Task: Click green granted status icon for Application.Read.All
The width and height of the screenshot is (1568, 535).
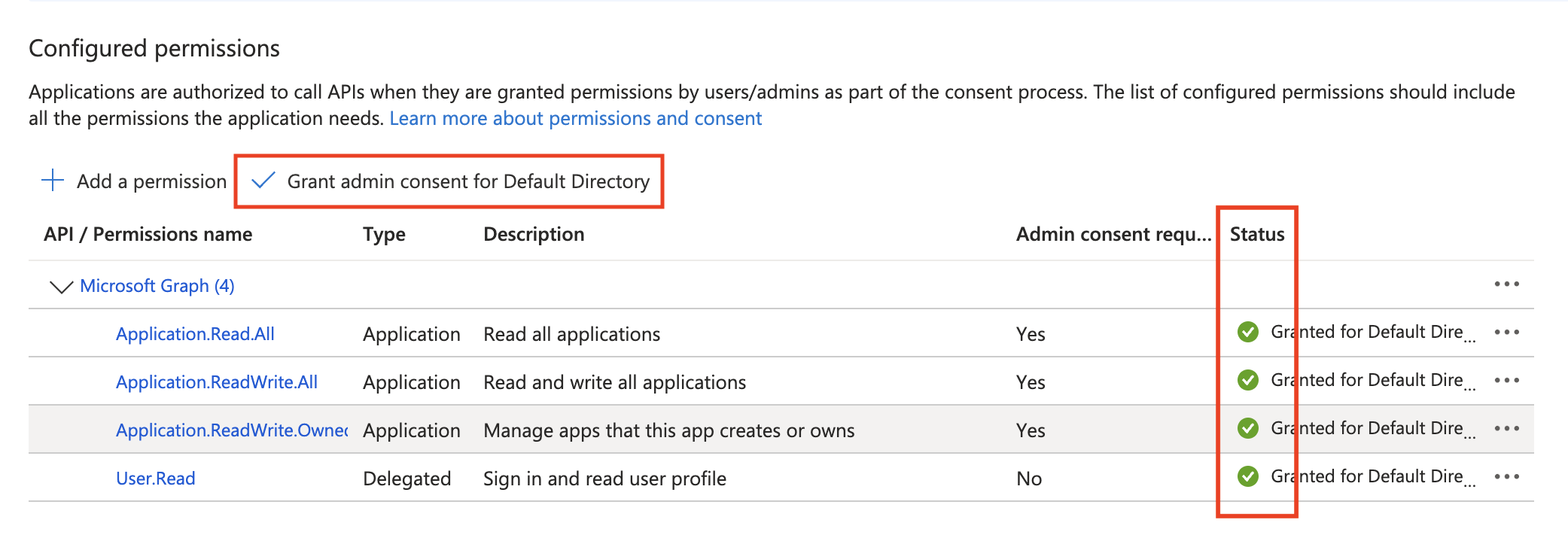Action: 1247,332
